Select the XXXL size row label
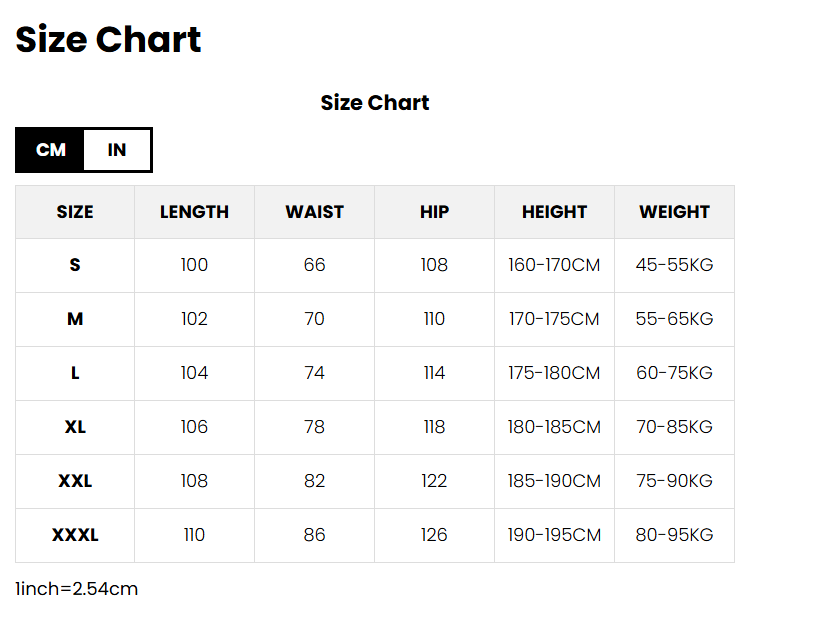The image size is (820, 628). (75, 535)
